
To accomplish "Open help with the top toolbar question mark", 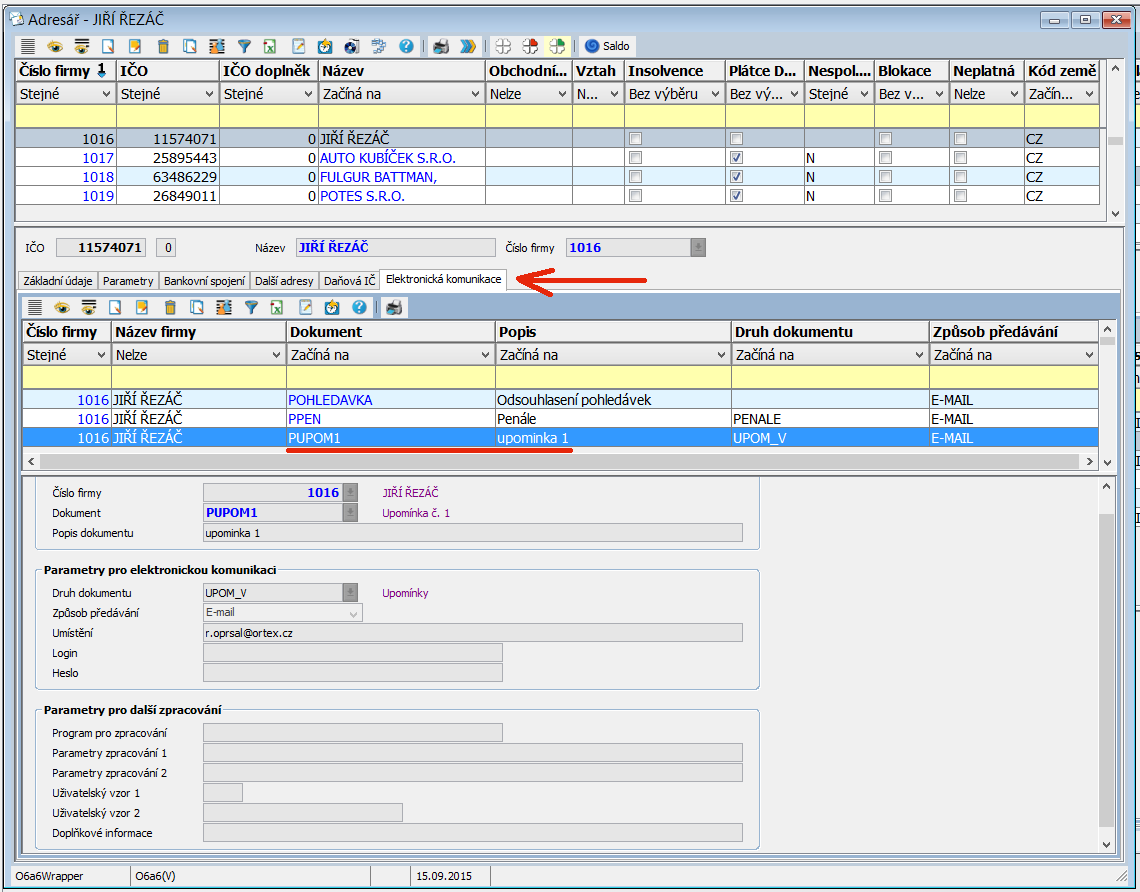I will tap(406, 46).
